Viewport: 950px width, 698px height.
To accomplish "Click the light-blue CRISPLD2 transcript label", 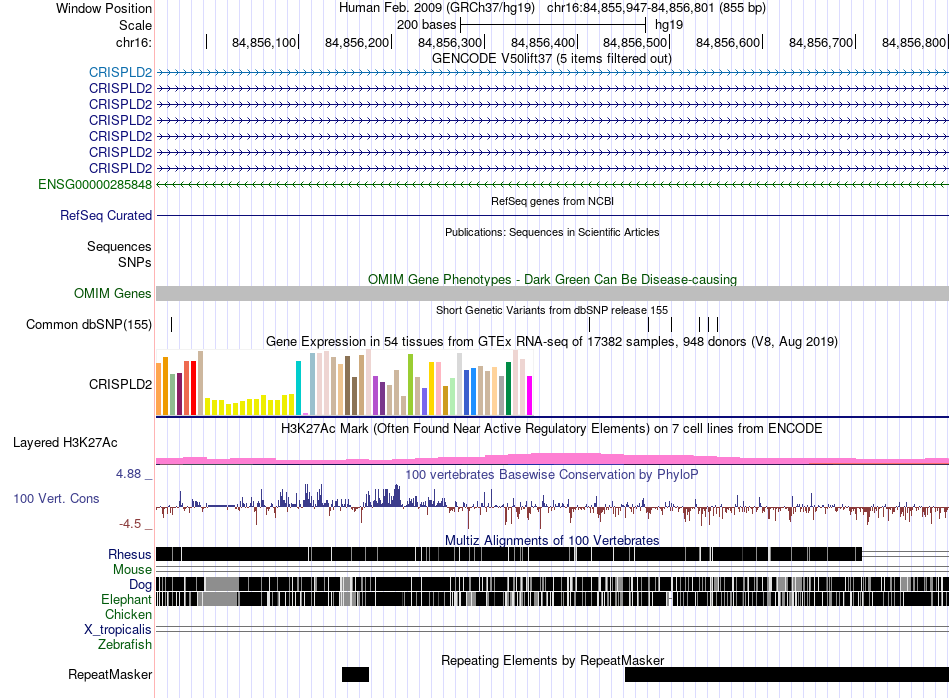I will pyautogui.click(x=120, y=72).
